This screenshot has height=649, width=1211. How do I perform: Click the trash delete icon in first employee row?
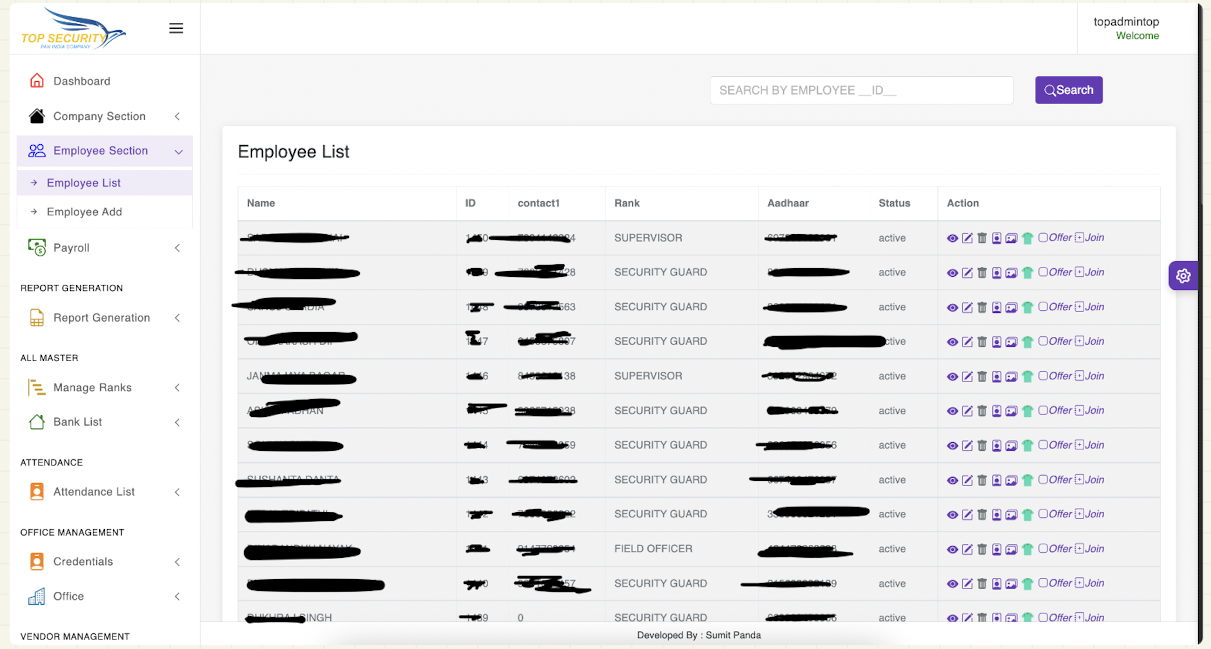982,238
